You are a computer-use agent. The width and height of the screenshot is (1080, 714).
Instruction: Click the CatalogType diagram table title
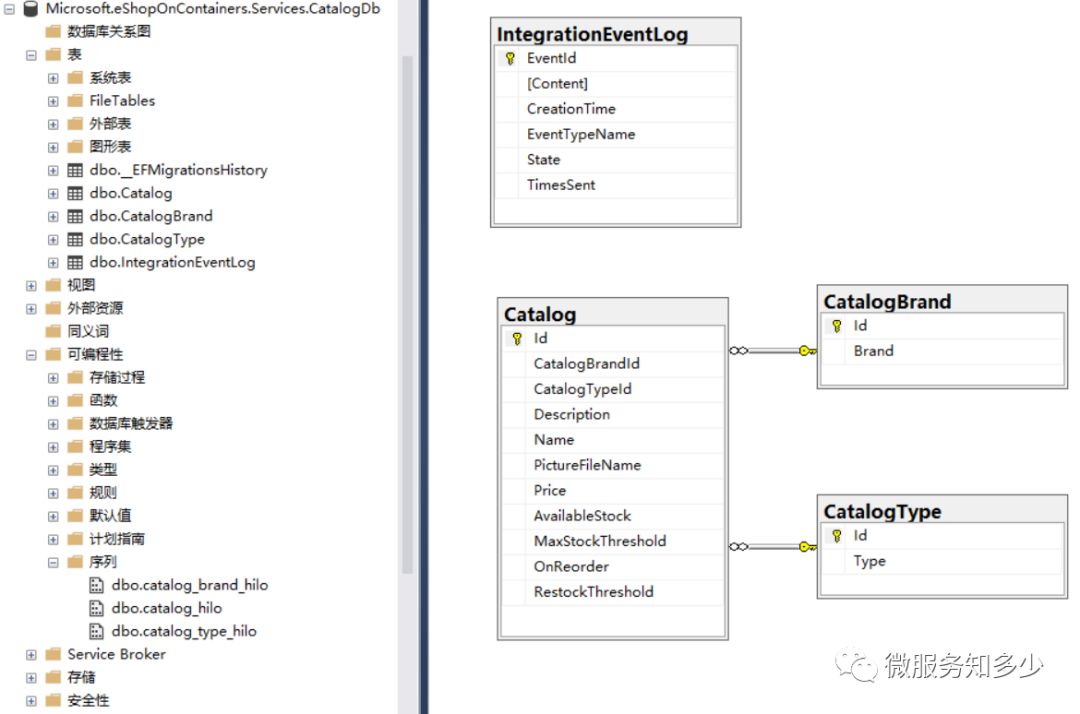[882, 512]
